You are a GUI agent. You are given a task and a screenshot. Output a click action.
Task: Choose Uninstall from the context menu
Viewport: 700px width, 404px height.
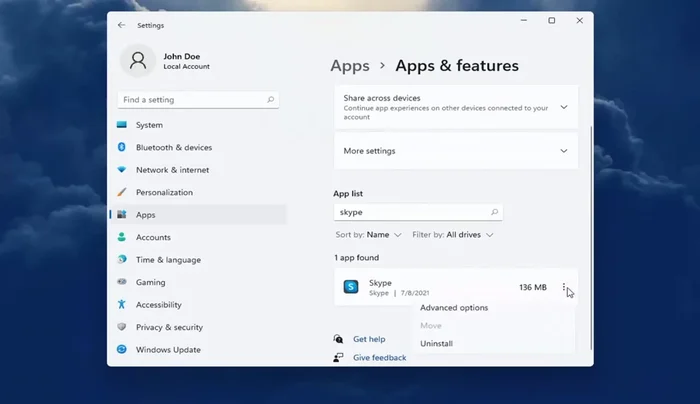click(x=437, y=344)
